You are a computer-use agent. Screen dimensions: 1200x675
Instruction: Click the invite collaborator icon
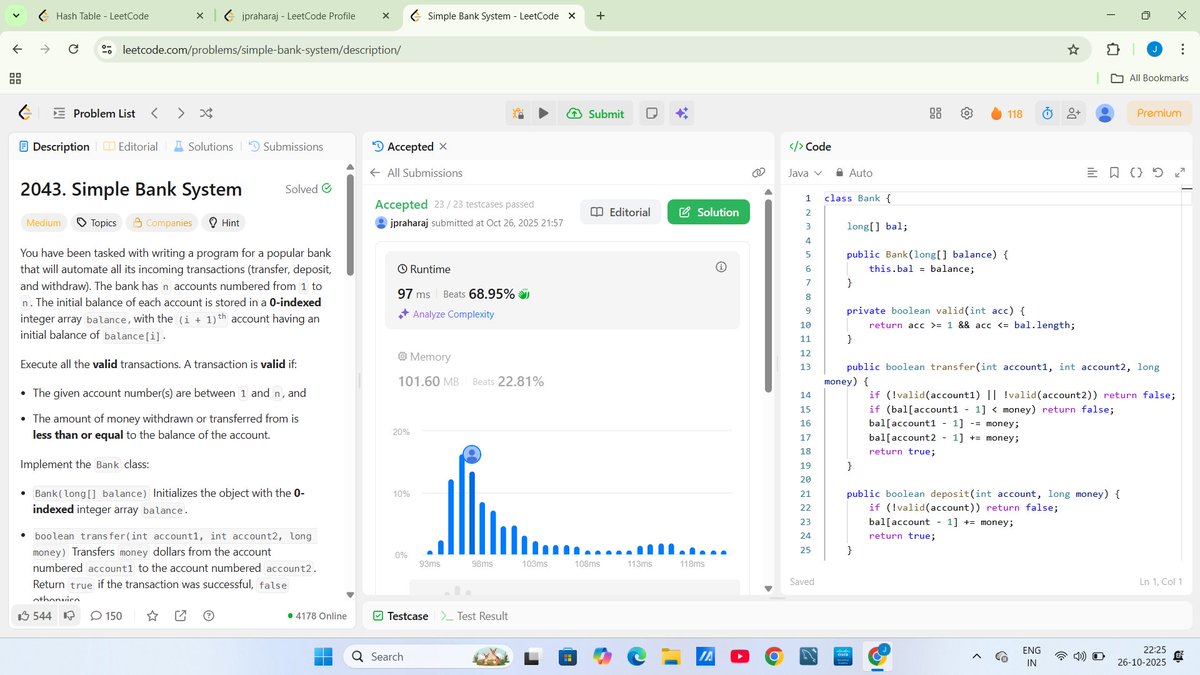1074,114
